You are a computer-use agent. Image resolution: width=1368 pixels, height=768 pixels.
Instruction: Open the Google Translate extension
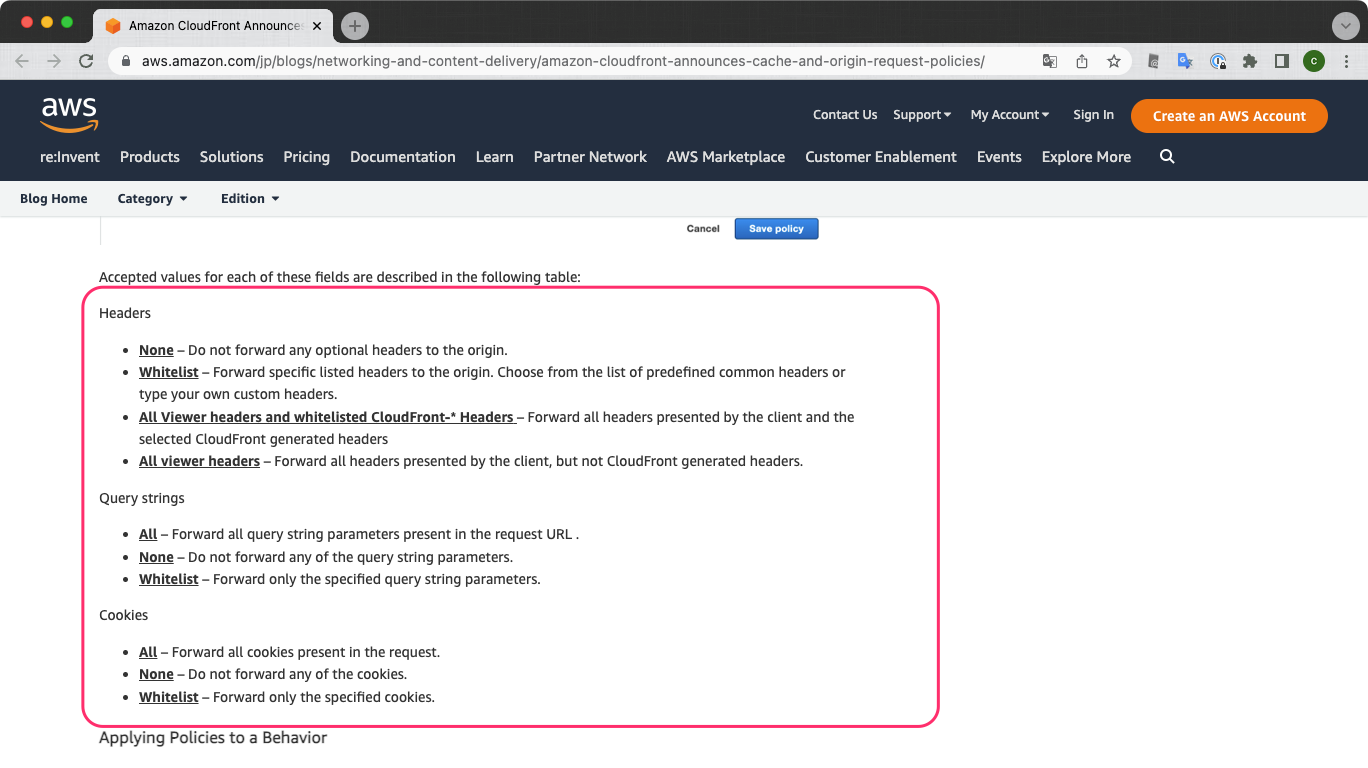pyautogui.click(x=1185, y=61)
